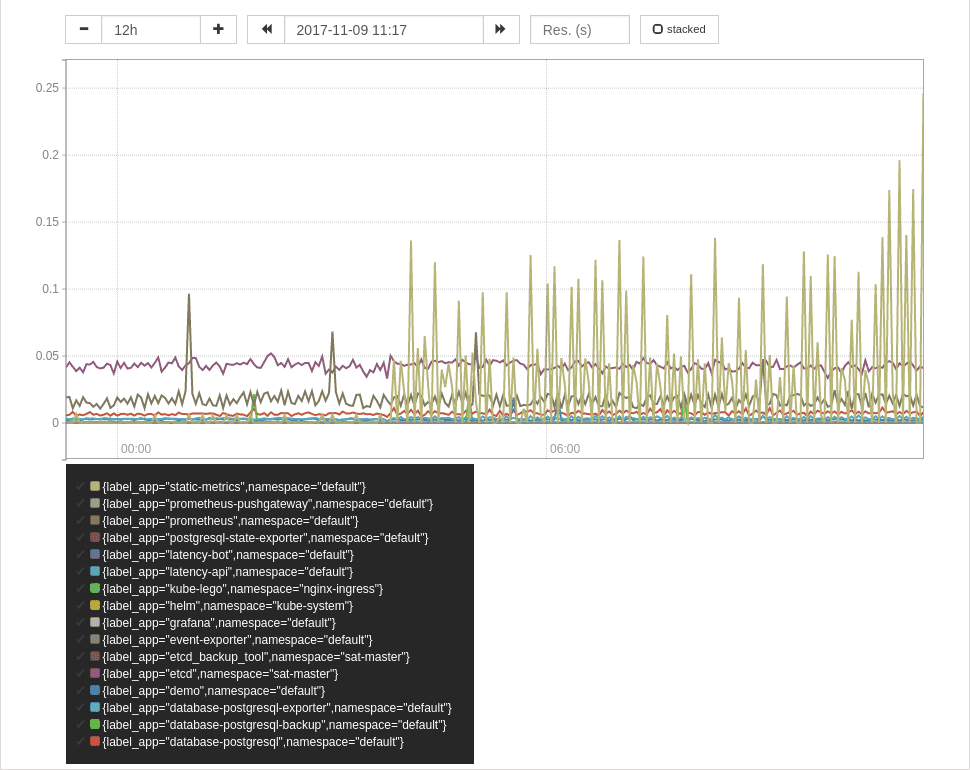Click the kube-lego green color swatch

(95, 588)
